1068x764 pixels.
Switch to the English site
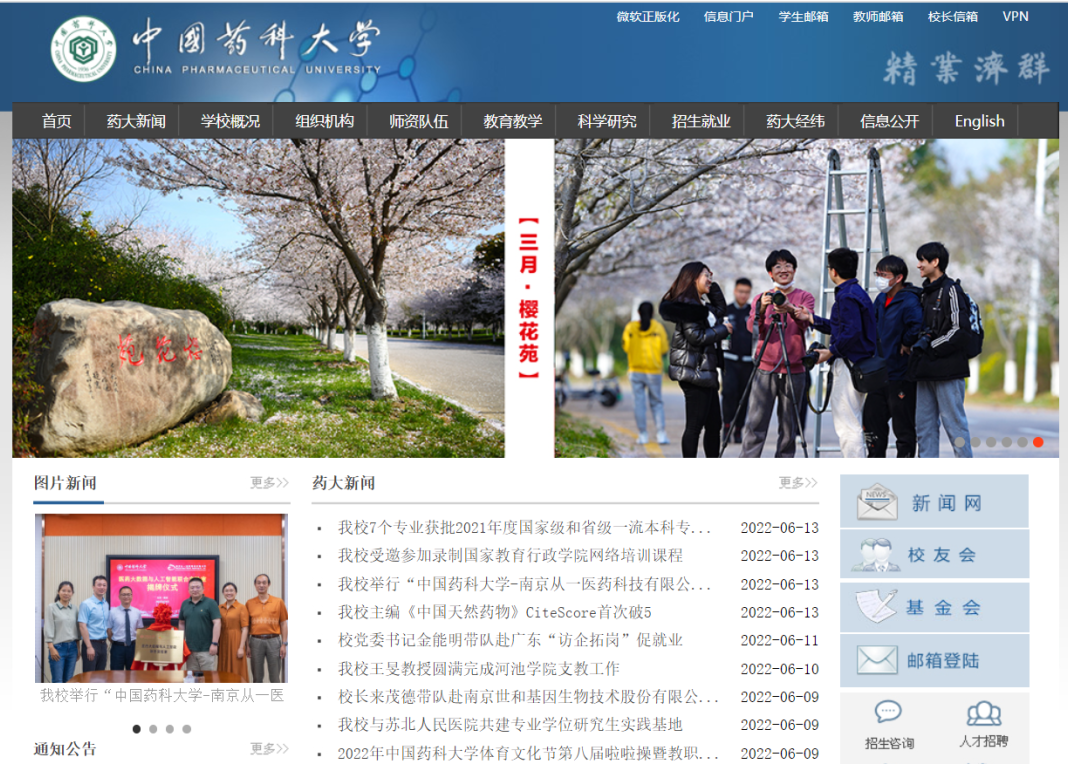tap(979, 121)
